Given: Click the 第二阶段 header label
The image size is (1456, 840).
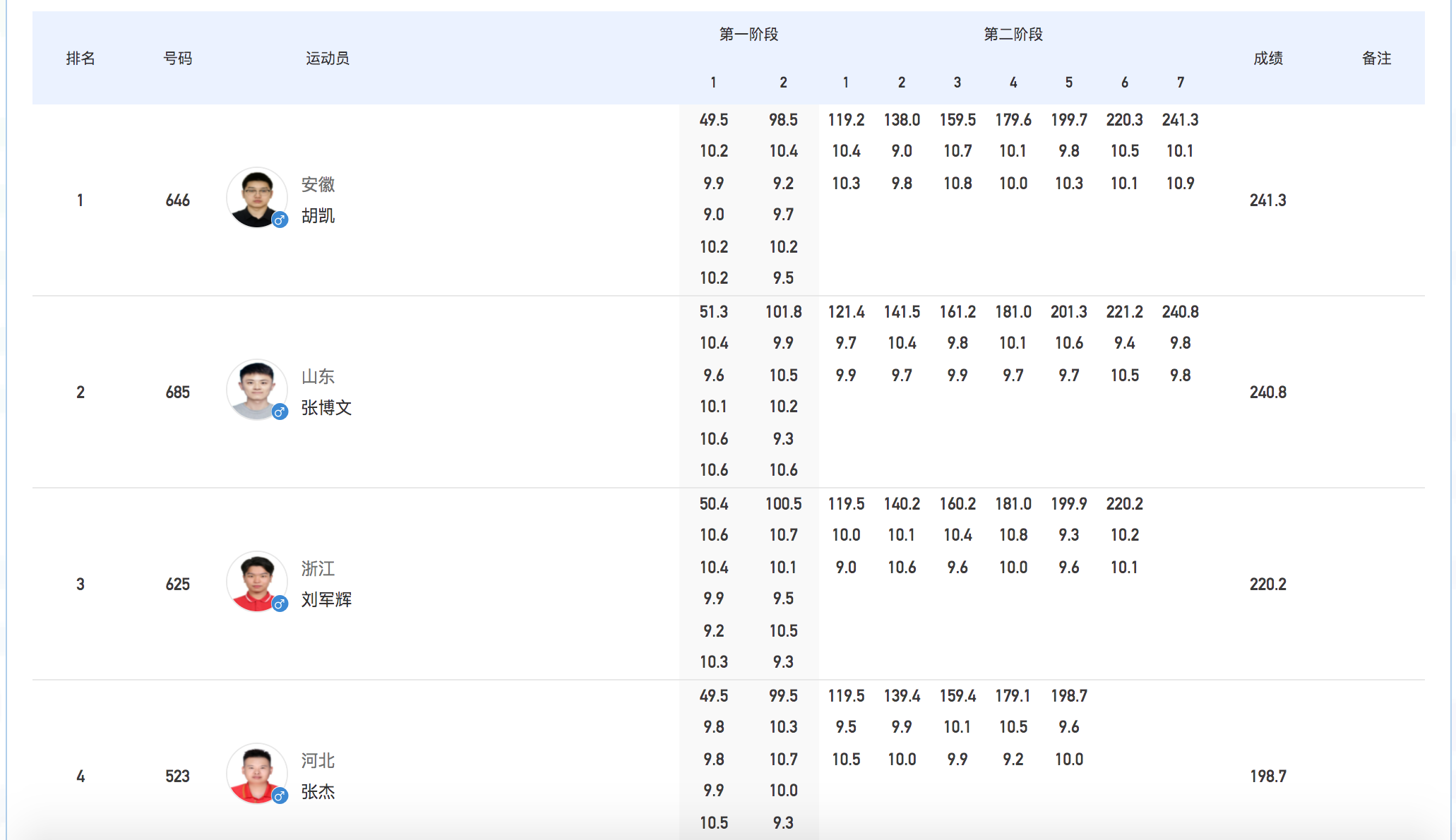Looking at the screenshot, I should click(x=1013, y=35).
